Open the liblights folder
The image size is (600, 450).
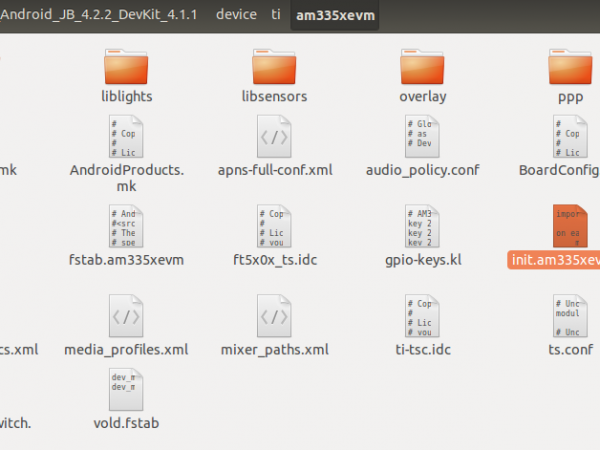[125, 68]
